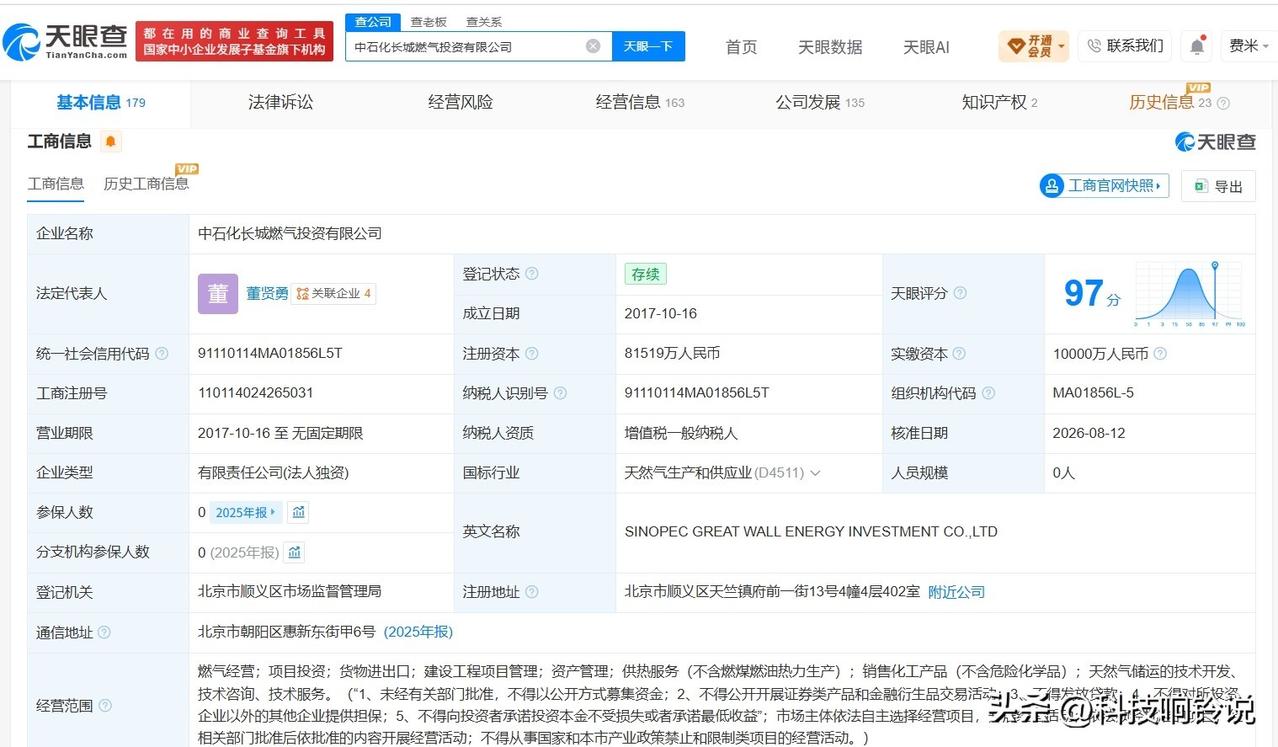The width and height of the screenshot is (1278, 747).
Task: Open notification bell in header
Action: click(1196, 46)
